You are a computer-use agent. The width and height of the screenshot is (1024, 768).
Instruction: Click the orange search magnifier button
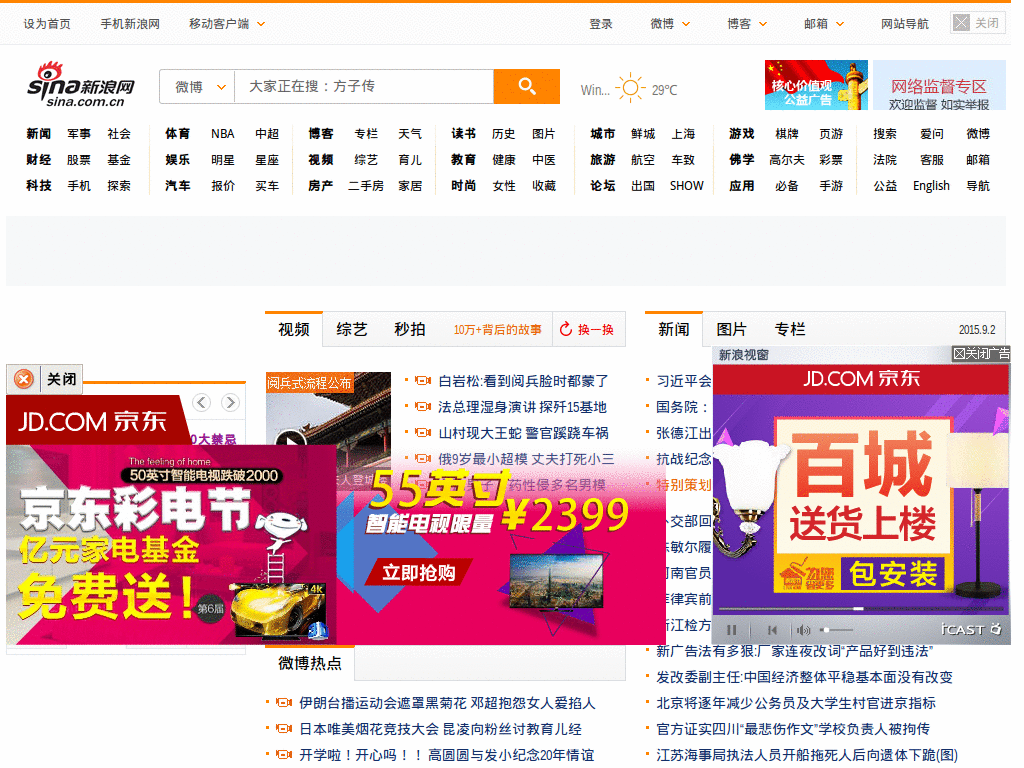(526, 86)
